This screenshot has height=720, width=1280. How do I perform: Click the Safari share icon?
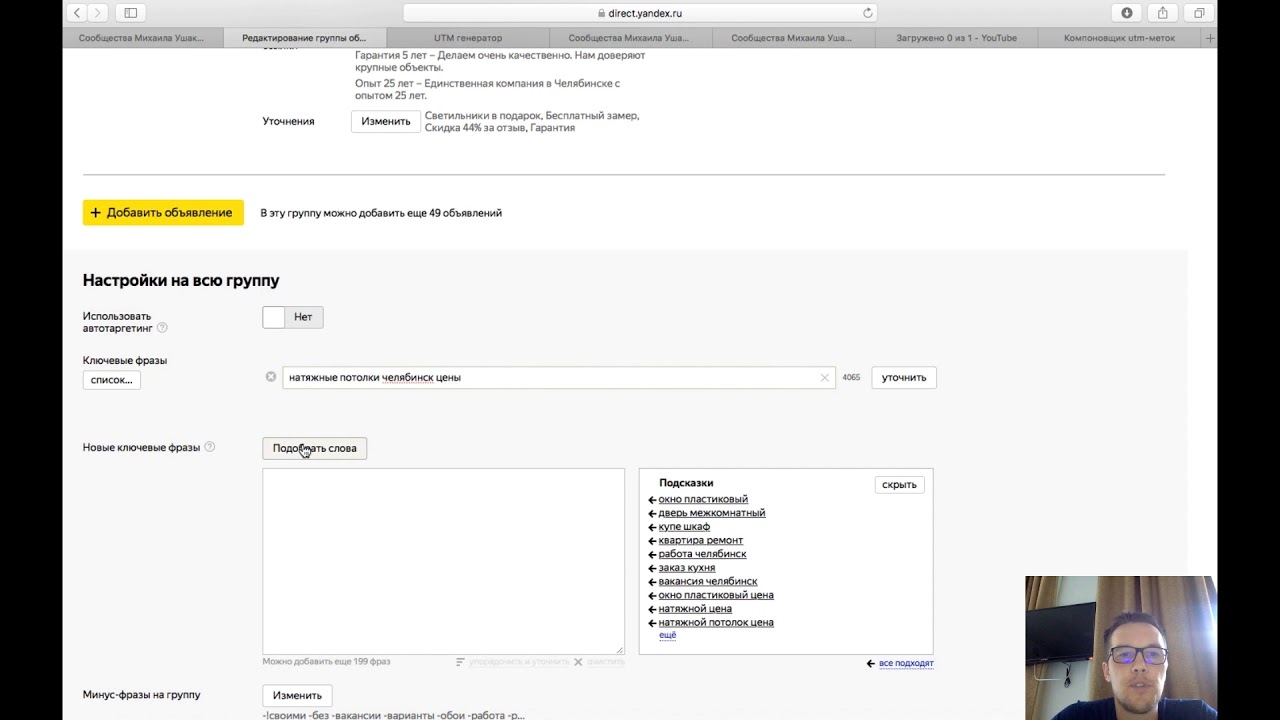[1162, 13]
